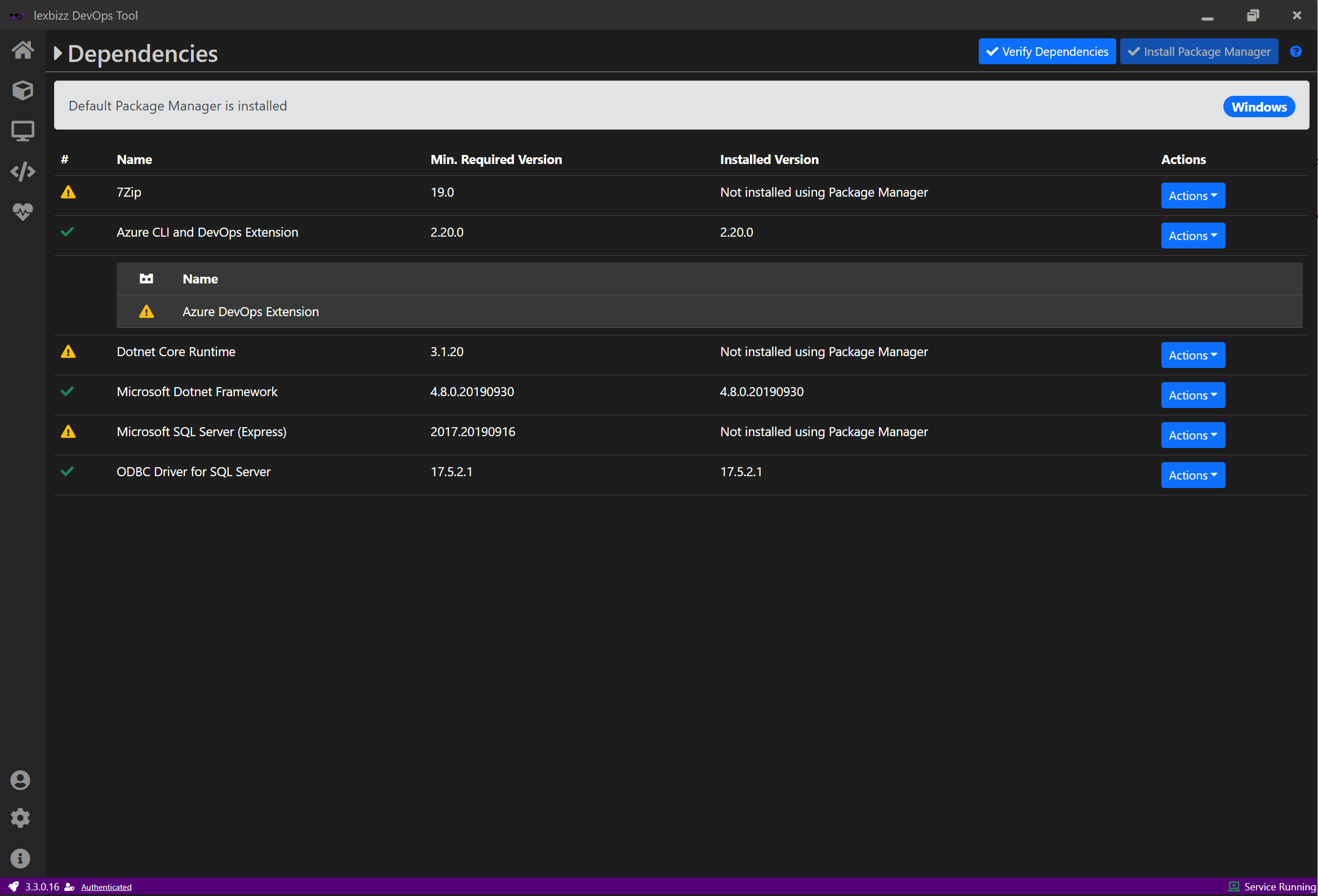Open Actions dropdown for Dotnet Core Runtime
The height and width of the screenshot is (896, 1318).
[1193, 355]
